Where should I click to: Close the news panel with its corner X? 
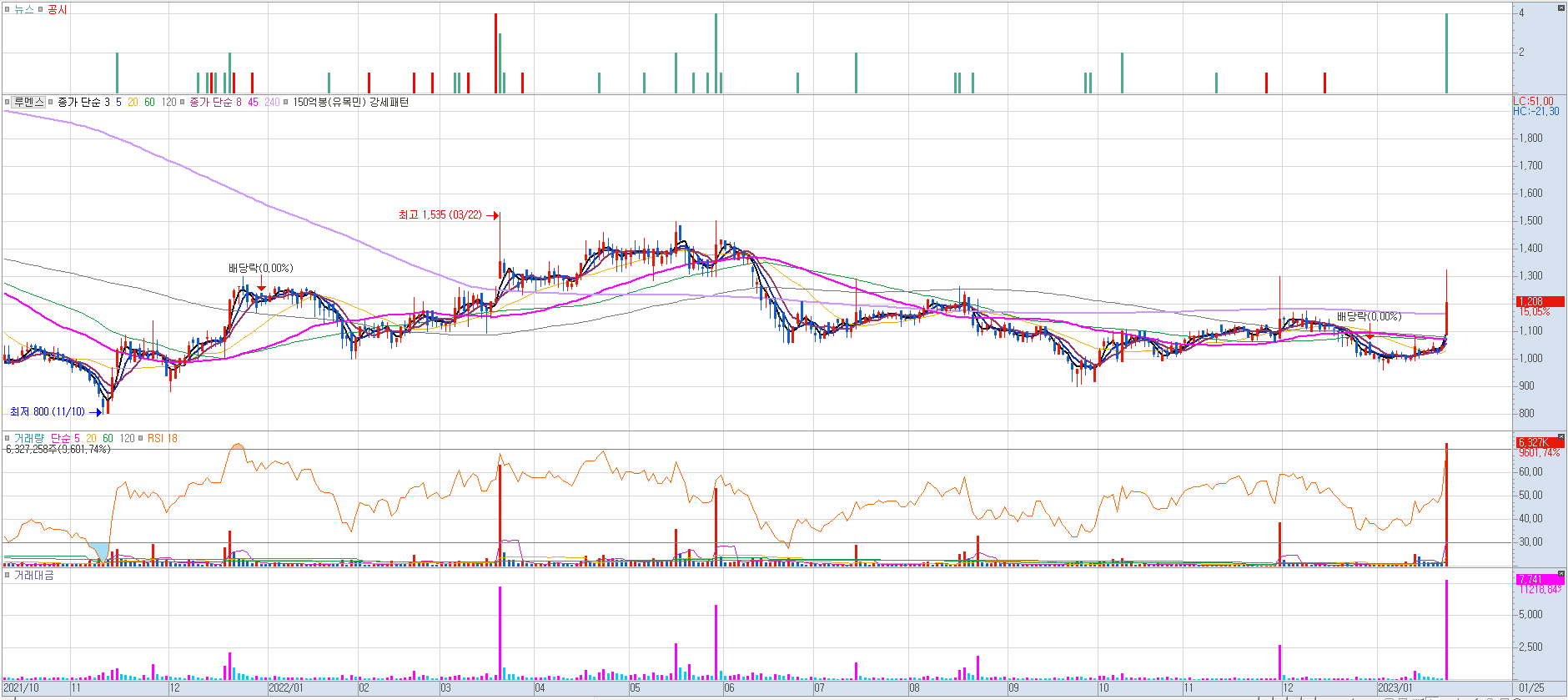click(x=1561, y=8)
